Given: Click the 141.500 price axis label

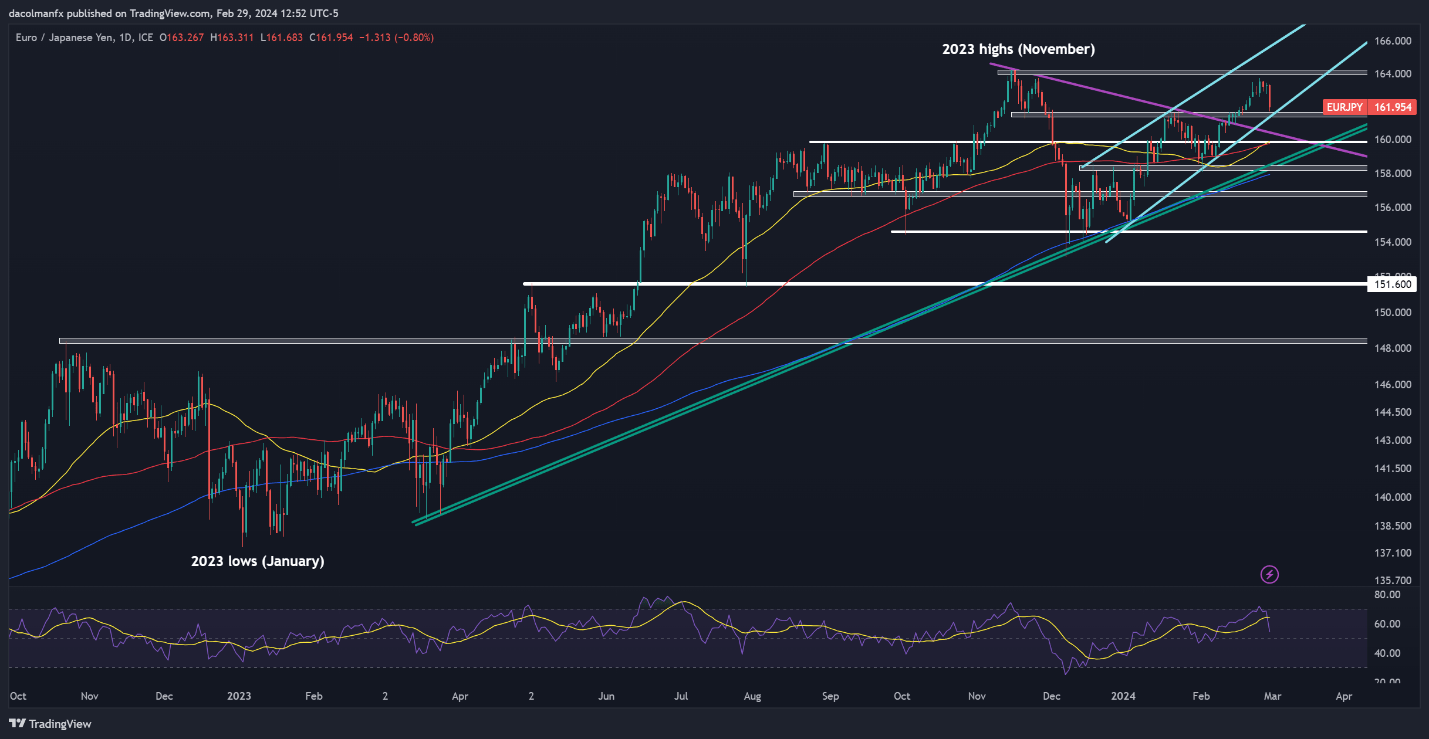Looking at the screenshot, I should coord(1393,468).
